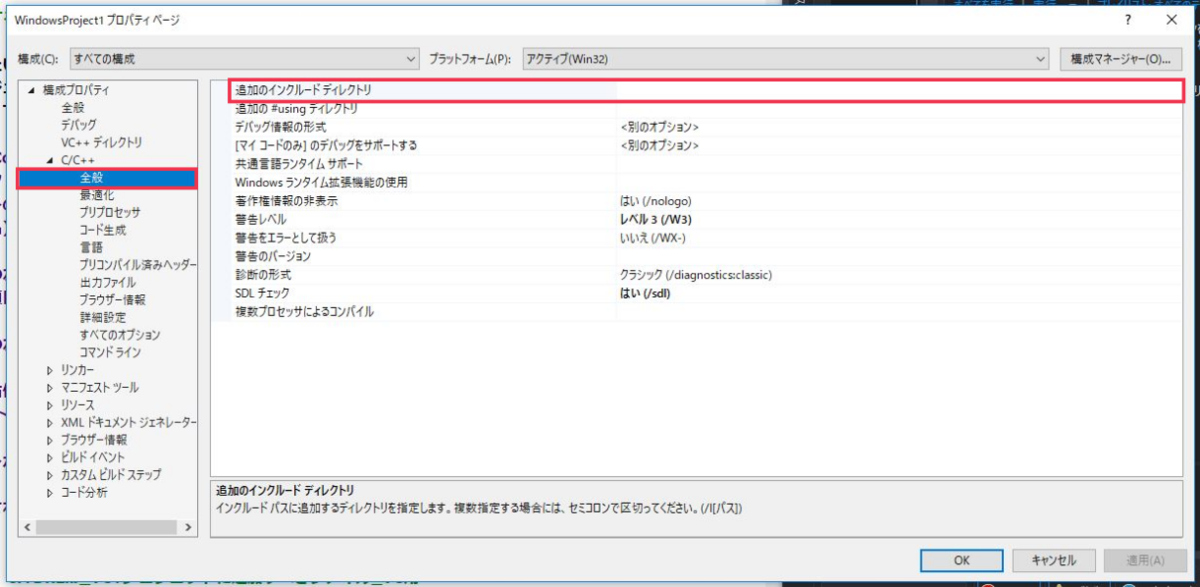Collapse the 構成プロパティ tree node
The width and height of the screenshot is (1200, 587).
tap(32, 90)
